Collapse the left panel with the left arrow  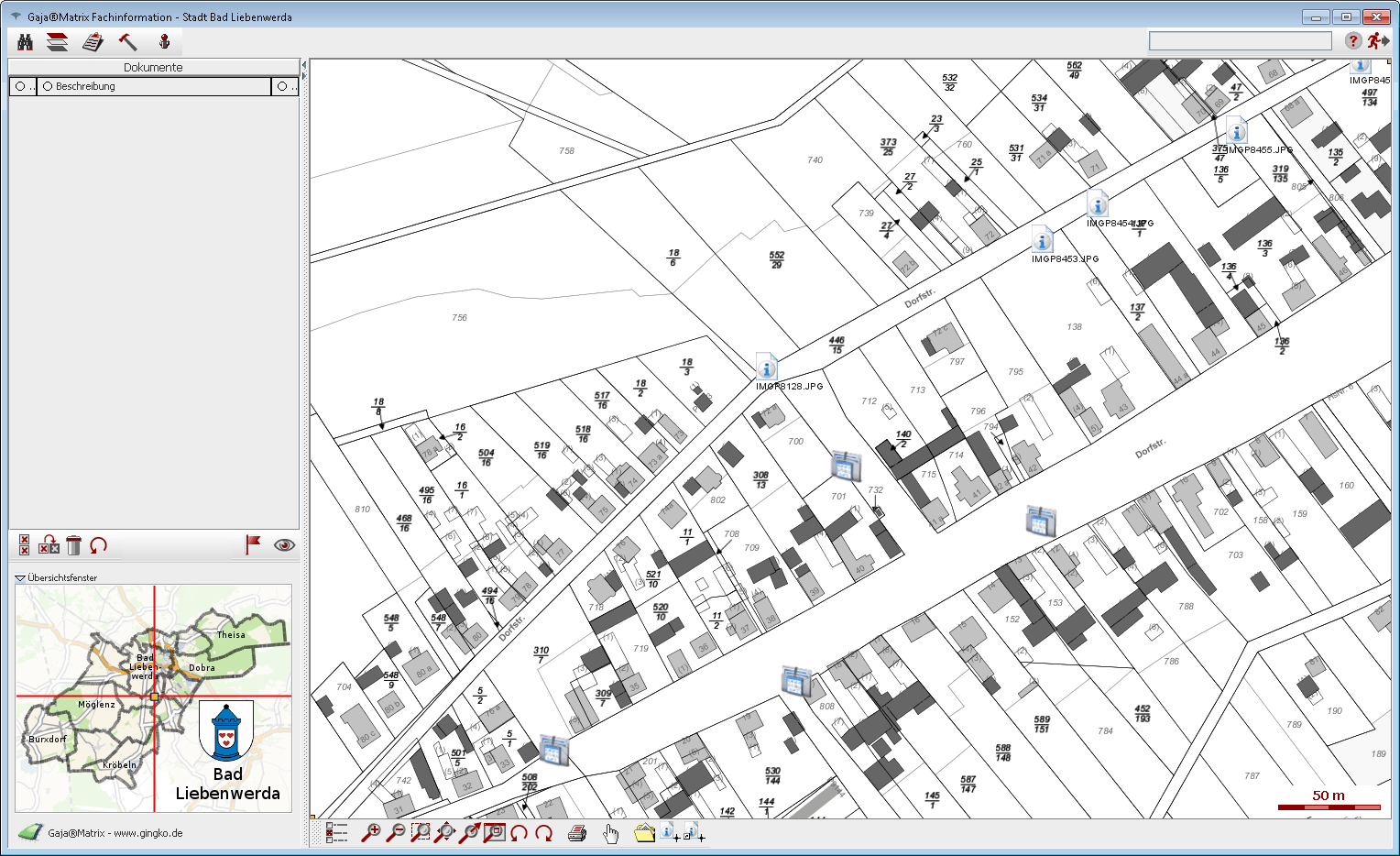pyautogui.click(x=304, y=66)
